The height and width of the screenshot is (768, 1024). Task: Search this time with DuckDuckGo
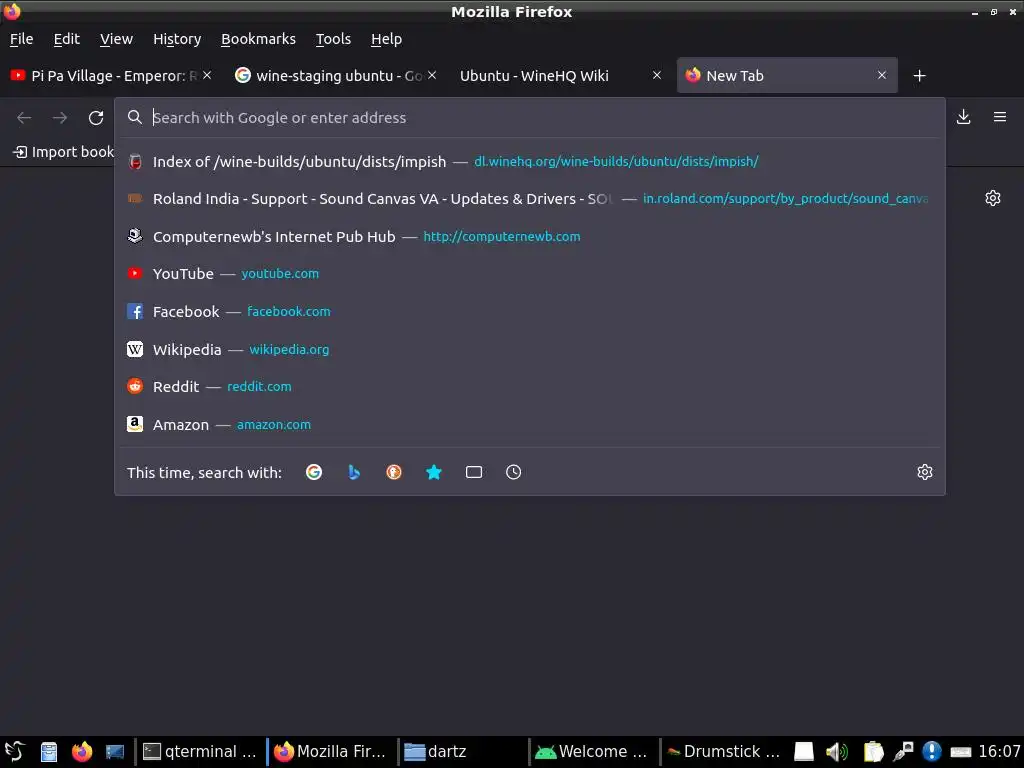394,472
